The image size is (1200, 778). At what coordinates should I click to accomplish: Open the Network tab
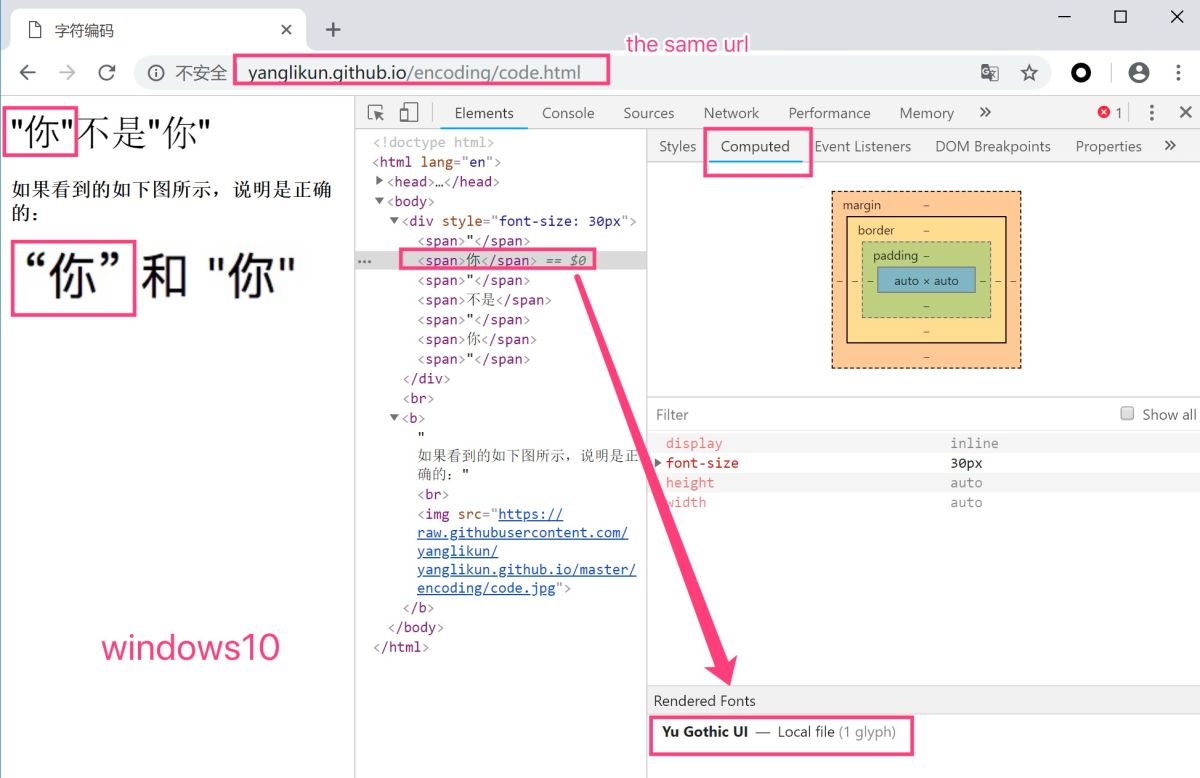pyautogui.click(x=731, y=113)
